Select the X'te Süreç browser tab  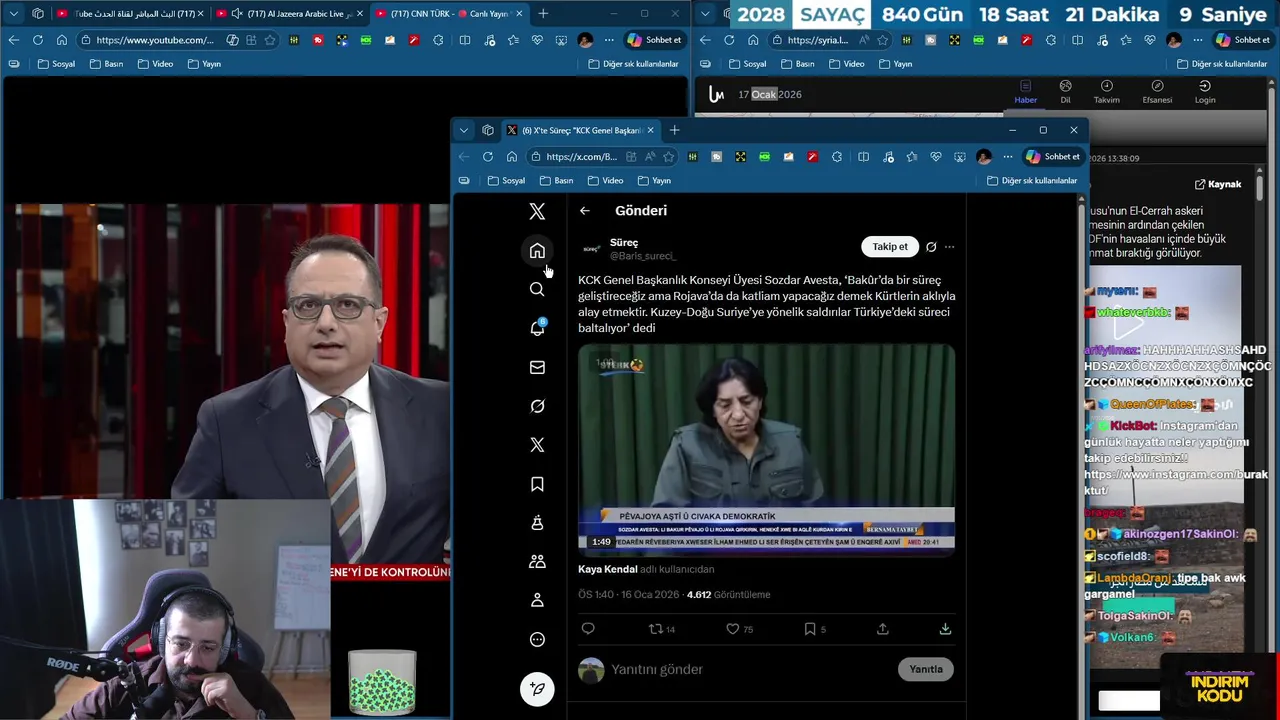coord(579,130)
